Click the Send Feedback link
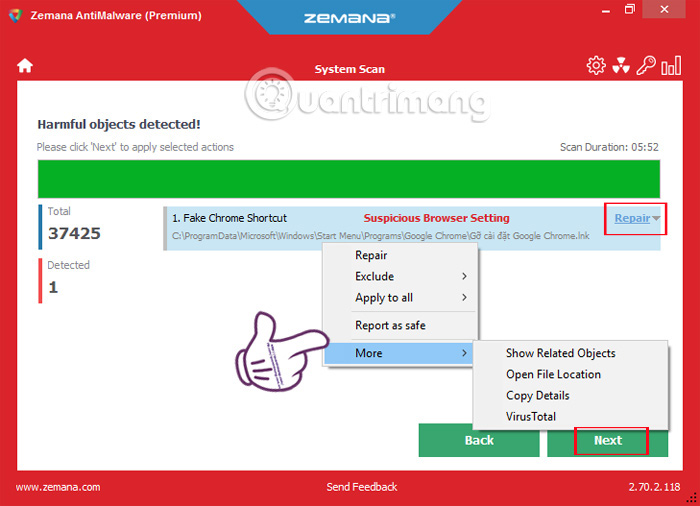The width and height of the screenshot is (700, 506). pyautogui.click(x=362, y=487)
